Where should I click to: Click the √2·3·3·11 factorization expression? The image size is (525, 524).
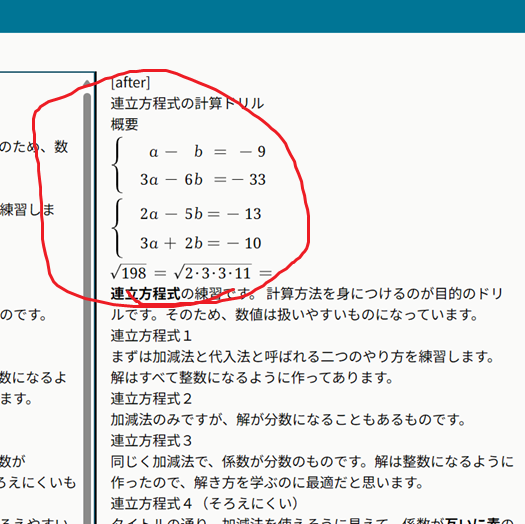click(x=213, y=273)
